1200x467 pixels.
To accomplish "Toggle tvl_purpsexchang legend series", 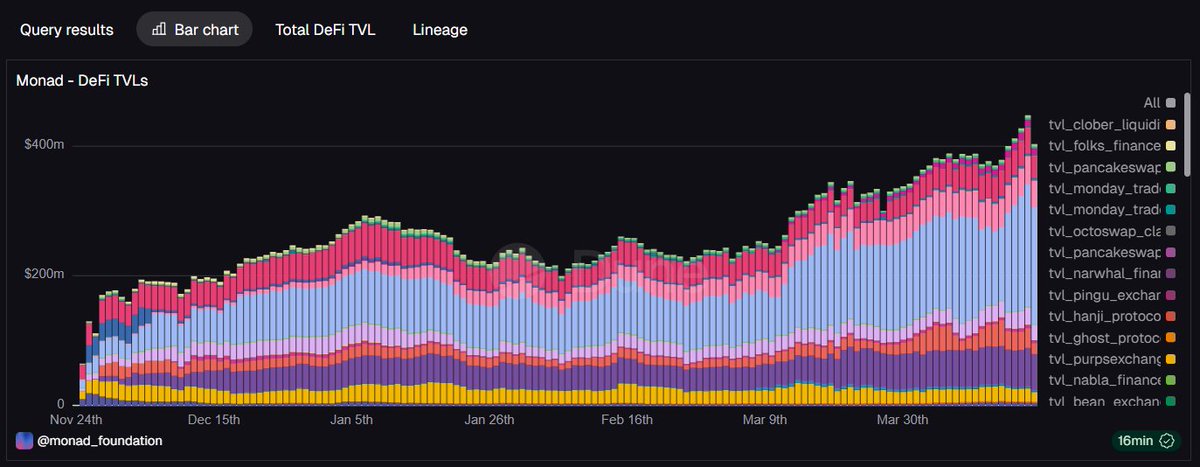I will tap(1112, 359).
